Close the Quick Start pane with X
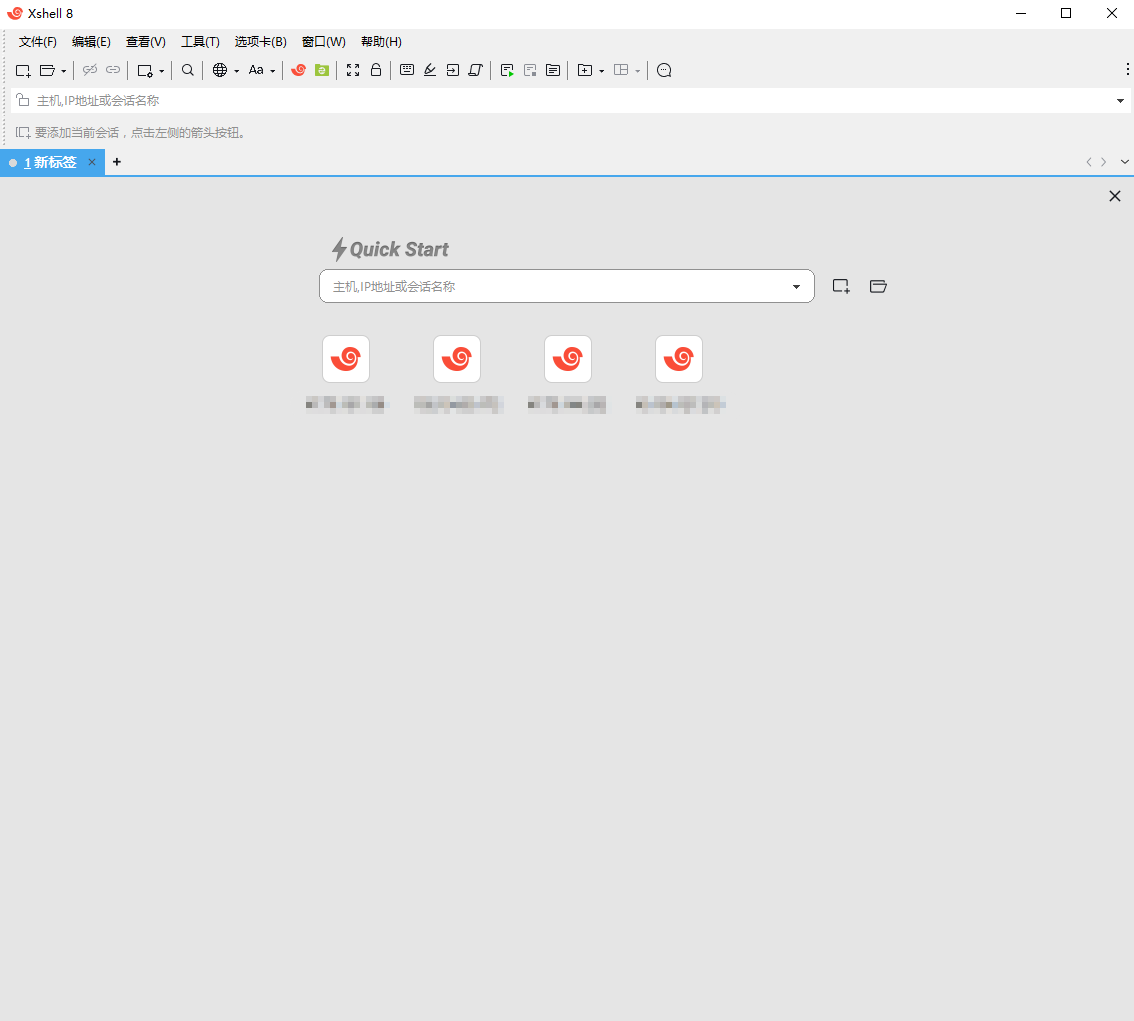The height and width of the screenshot is (1021, 1134). pyautogui.click(x=1115, y=196)
